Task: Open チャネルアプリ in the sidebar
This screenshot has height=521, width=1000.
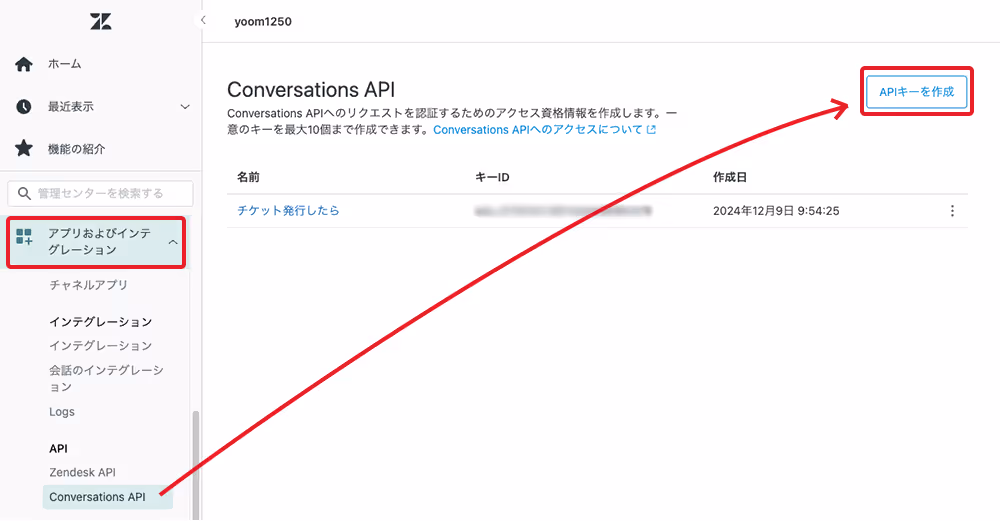Action: (89, 285)
